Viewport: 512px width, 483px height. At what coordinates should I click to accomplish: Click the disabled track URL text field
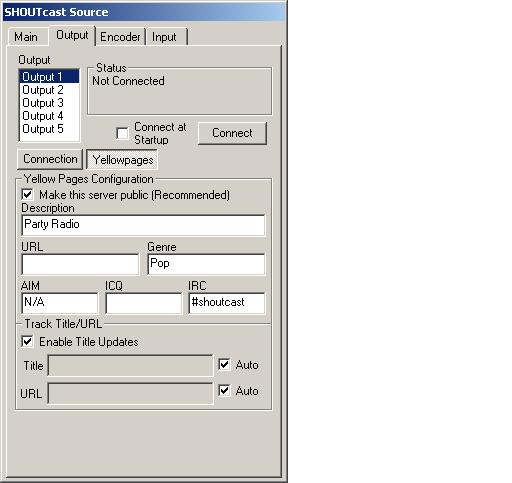click(130, 393)
